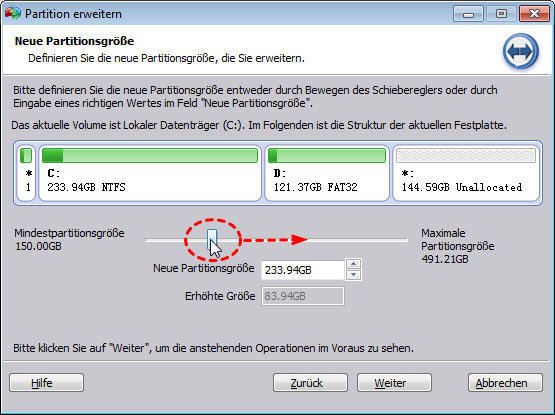Click the blue double-arrow extend partition icon

coord(521,51)
